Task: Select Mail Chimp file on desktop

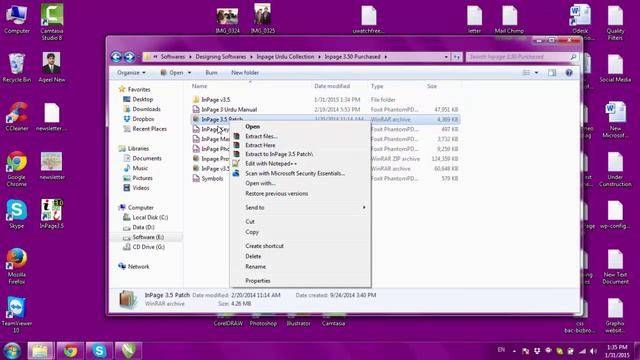Action: (509, 19)
